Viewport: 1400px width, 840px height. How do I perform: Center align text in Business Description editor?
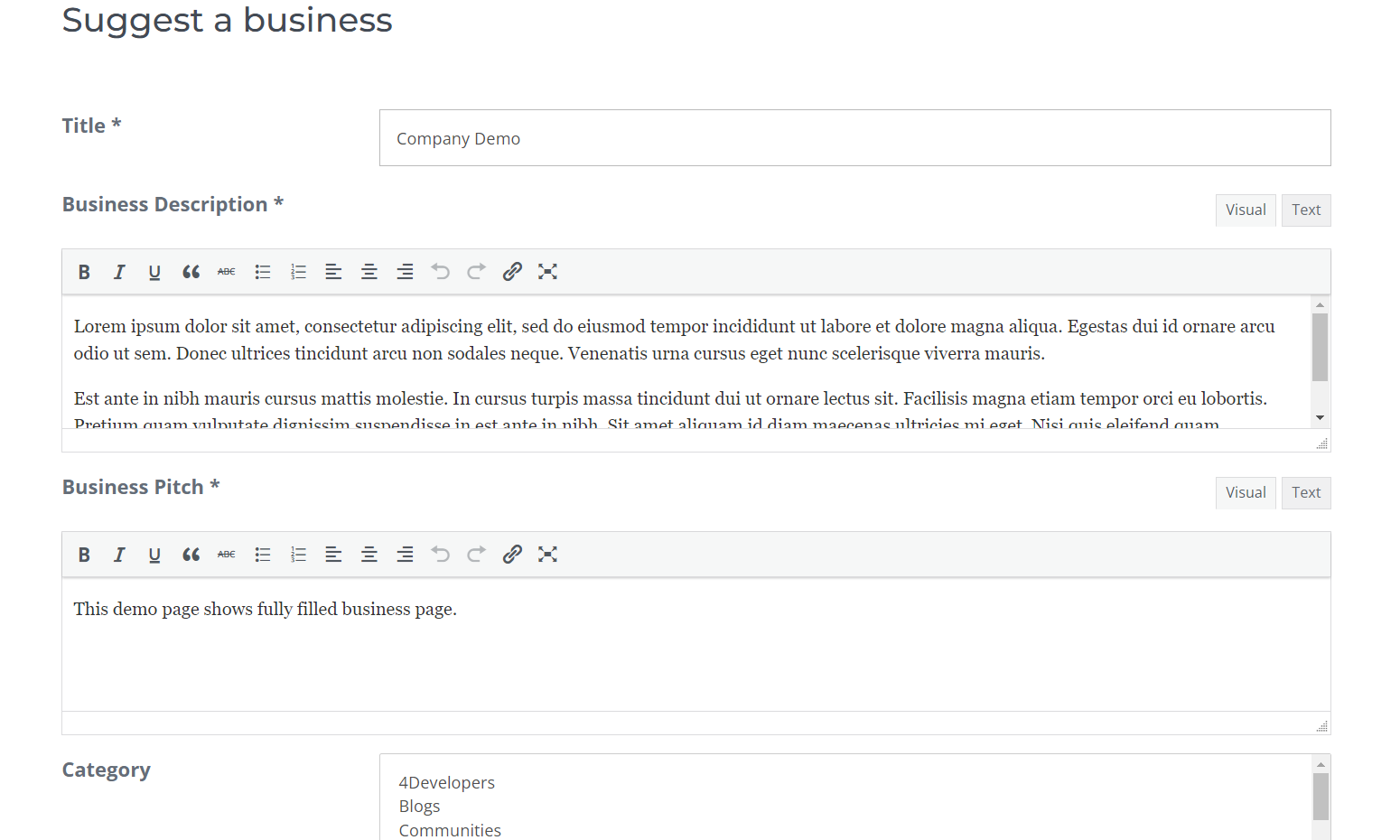[369, 272]
